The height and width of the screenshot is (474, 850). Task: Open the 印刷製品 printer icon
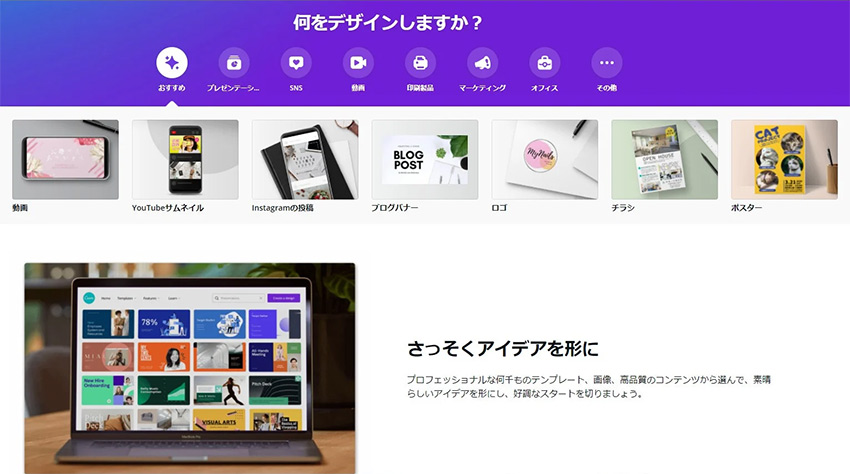pos(421,63)
